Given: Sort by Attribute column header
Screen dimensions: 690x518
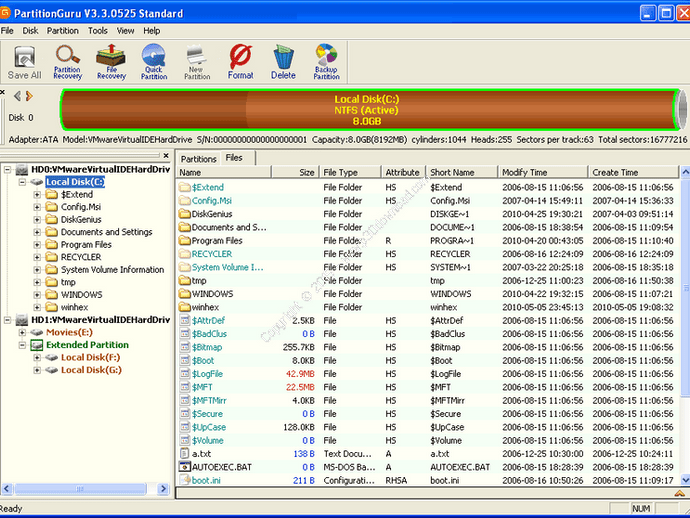Looking at the screenshot, I should click(403, 173).
